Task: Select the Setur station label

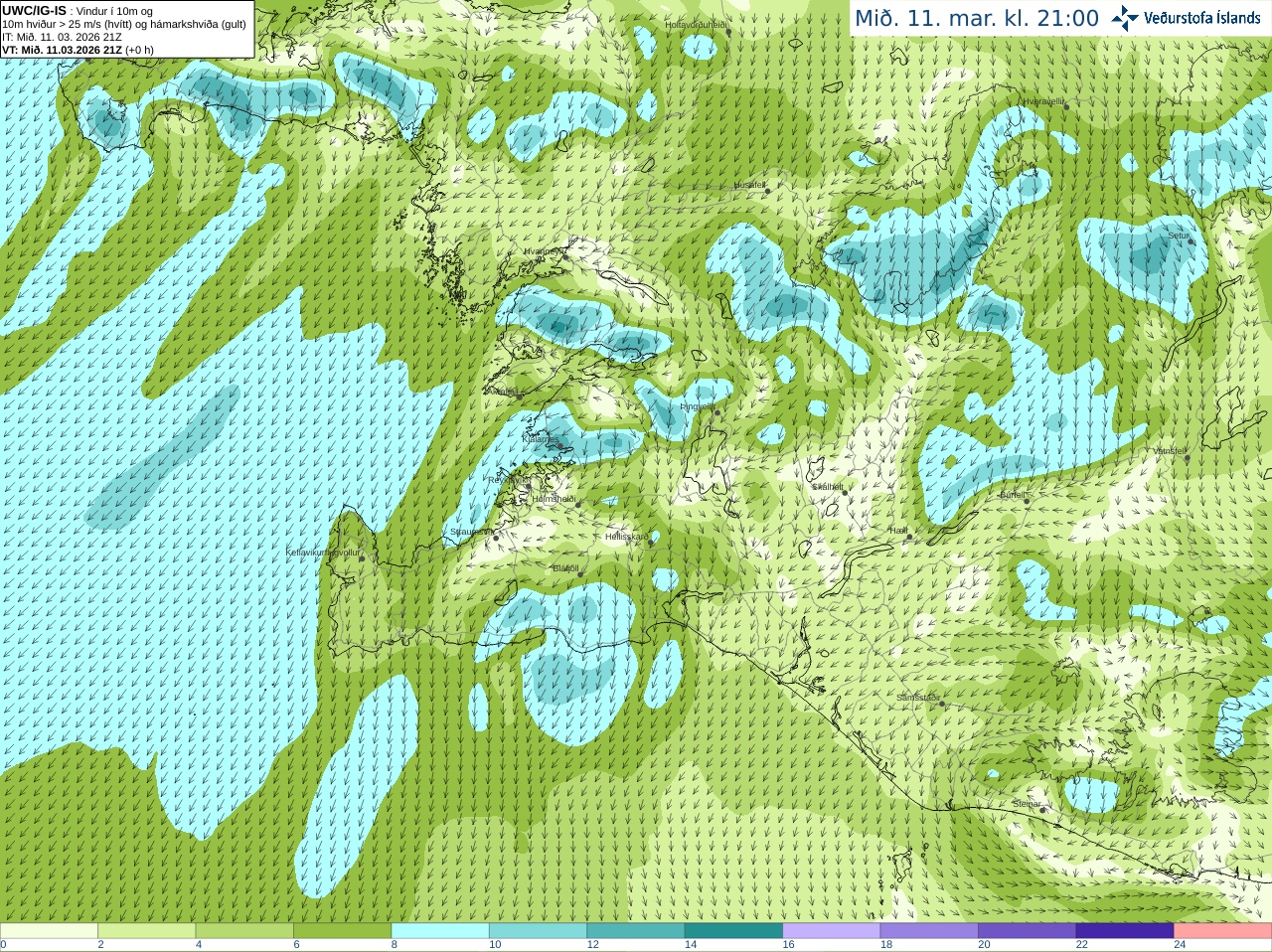Action: 1179,237
